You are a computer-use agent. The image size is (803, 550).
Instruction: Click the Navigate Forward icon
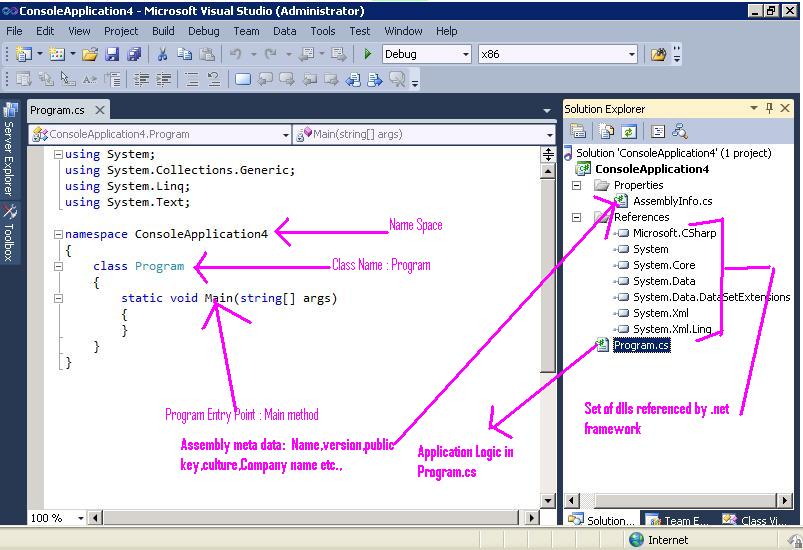coord(339,54)
